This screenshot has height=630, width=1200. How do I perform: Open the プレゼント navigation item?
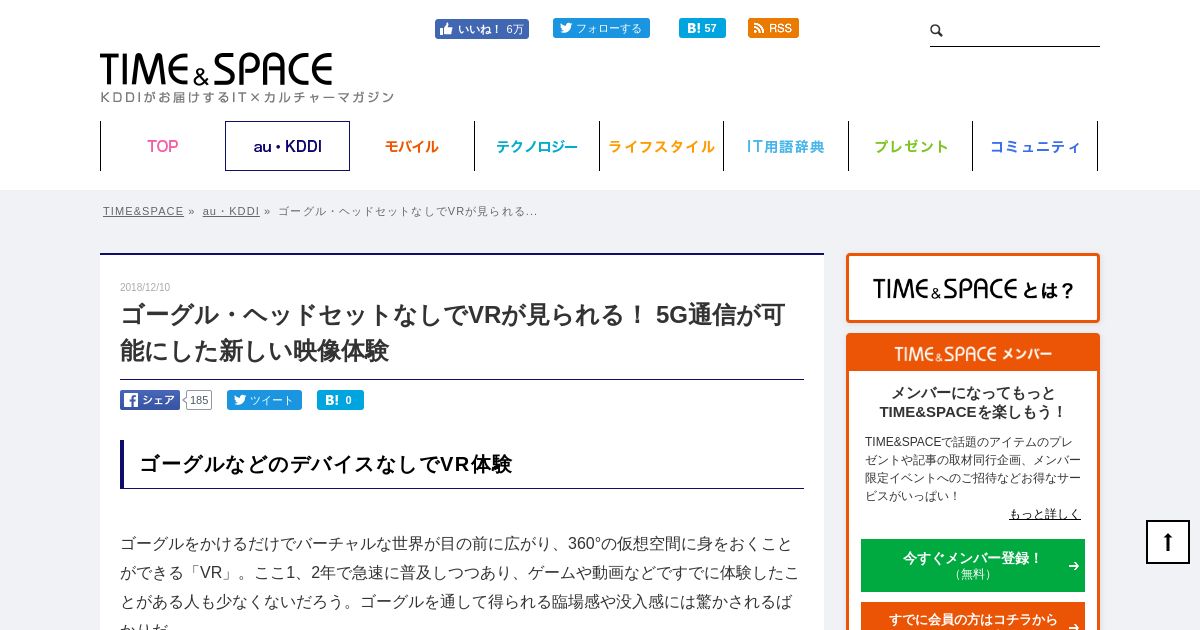911,146
